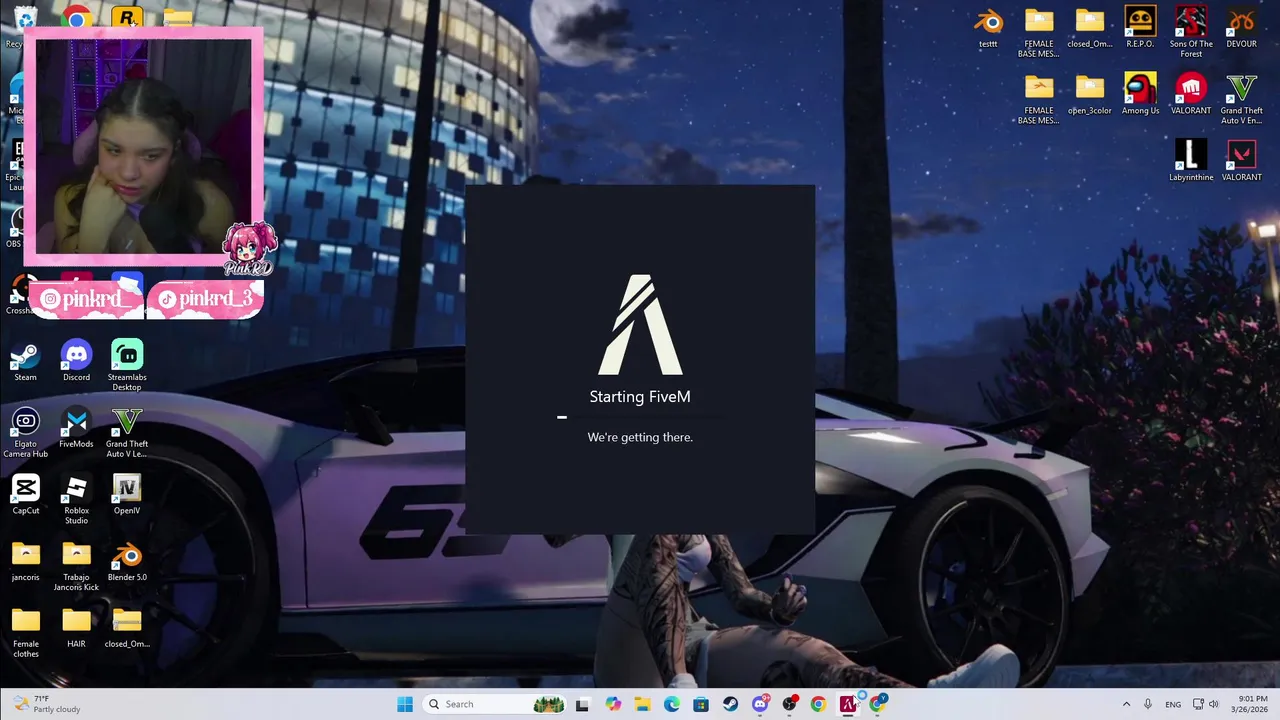Image resolution: width=1280 pixels, height=720 pixels.
Task: Select the testtt Blender file
Action: click(x=988, y=28)
